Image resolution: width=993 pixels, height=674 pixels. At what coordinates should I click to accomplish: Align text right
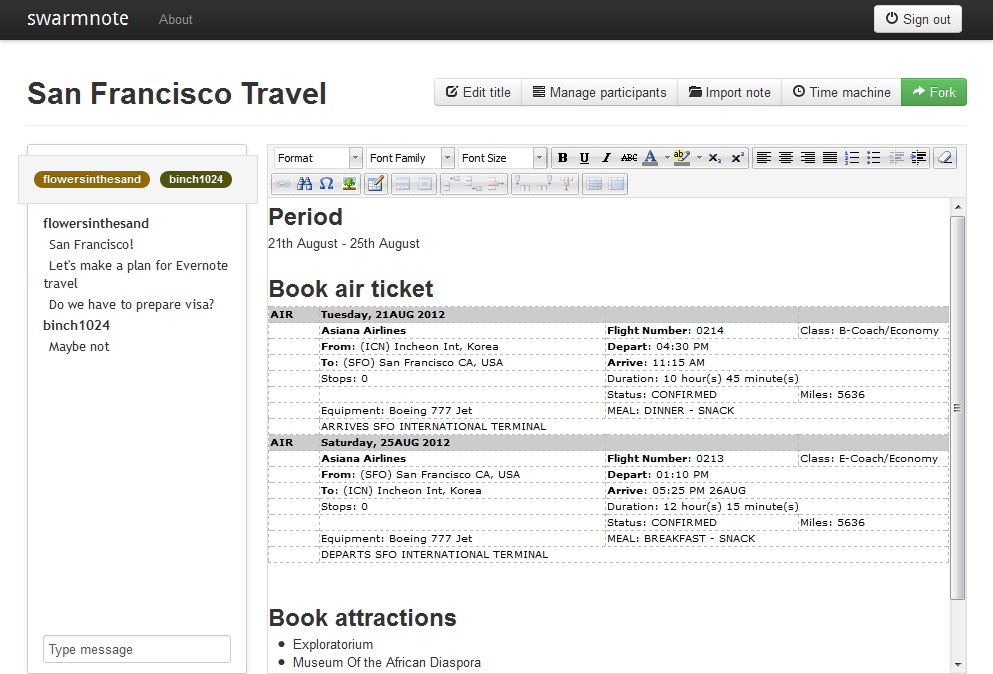pos(807,158)
